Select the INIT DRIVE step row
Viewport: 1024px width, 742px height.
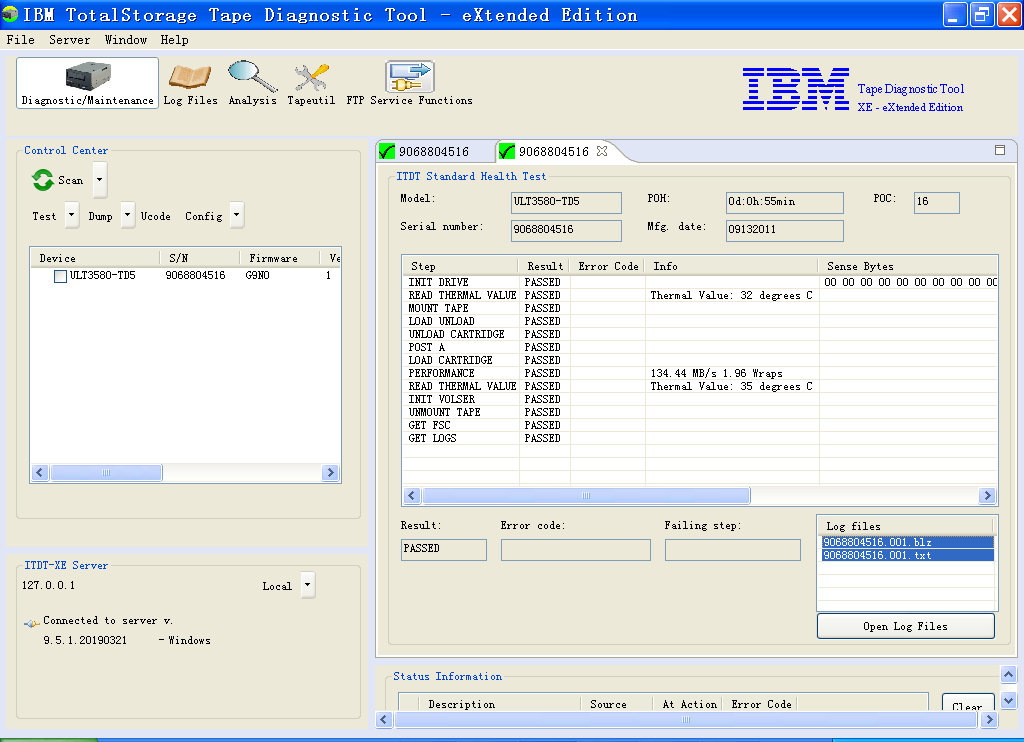700,282
